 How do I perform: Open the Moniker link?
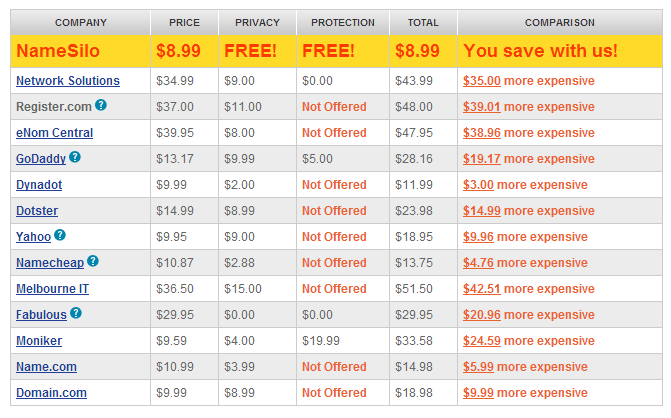click(x=39, y=341)
